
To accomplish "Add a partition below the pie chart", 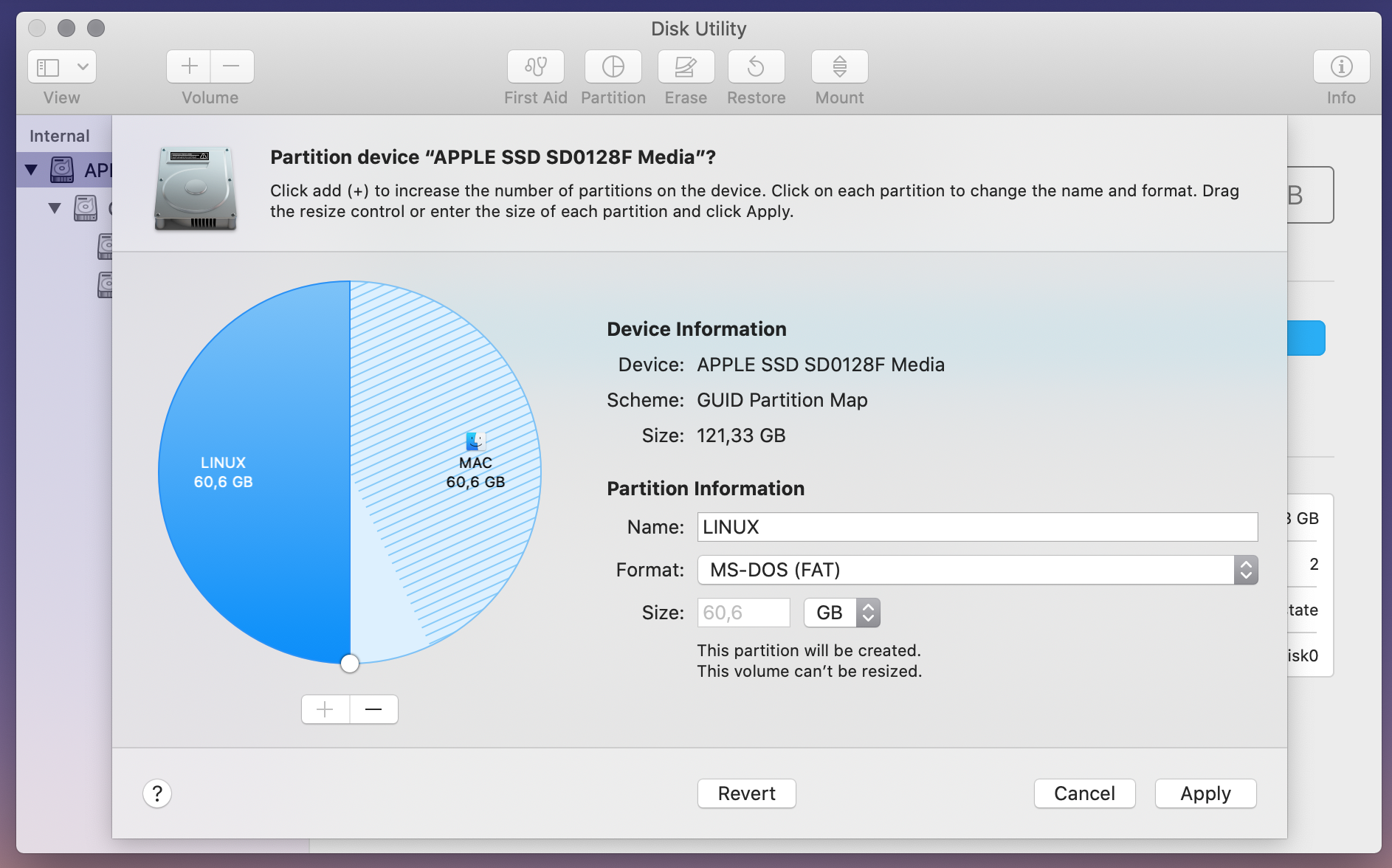I will coord(325,709).
